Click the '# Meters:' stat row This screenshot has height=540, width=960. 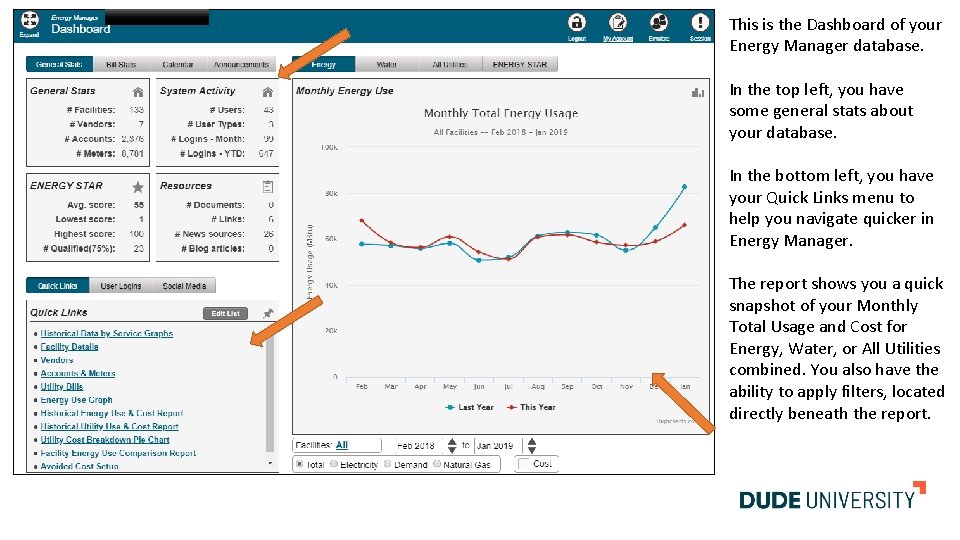[x=88, y=154]
